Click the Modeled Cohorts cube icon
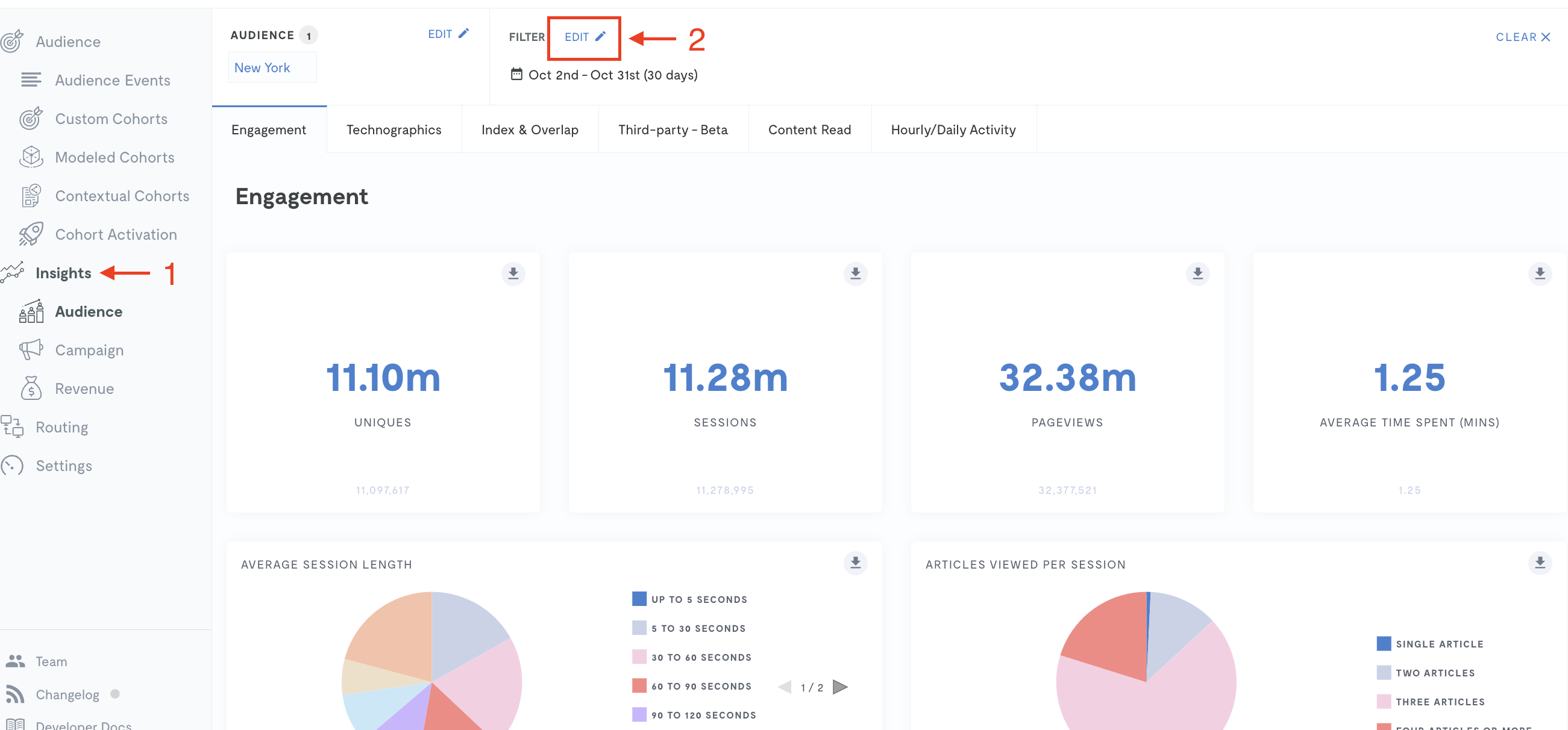The width and height of the screenshot is (1568, 730). pos(31,157)
